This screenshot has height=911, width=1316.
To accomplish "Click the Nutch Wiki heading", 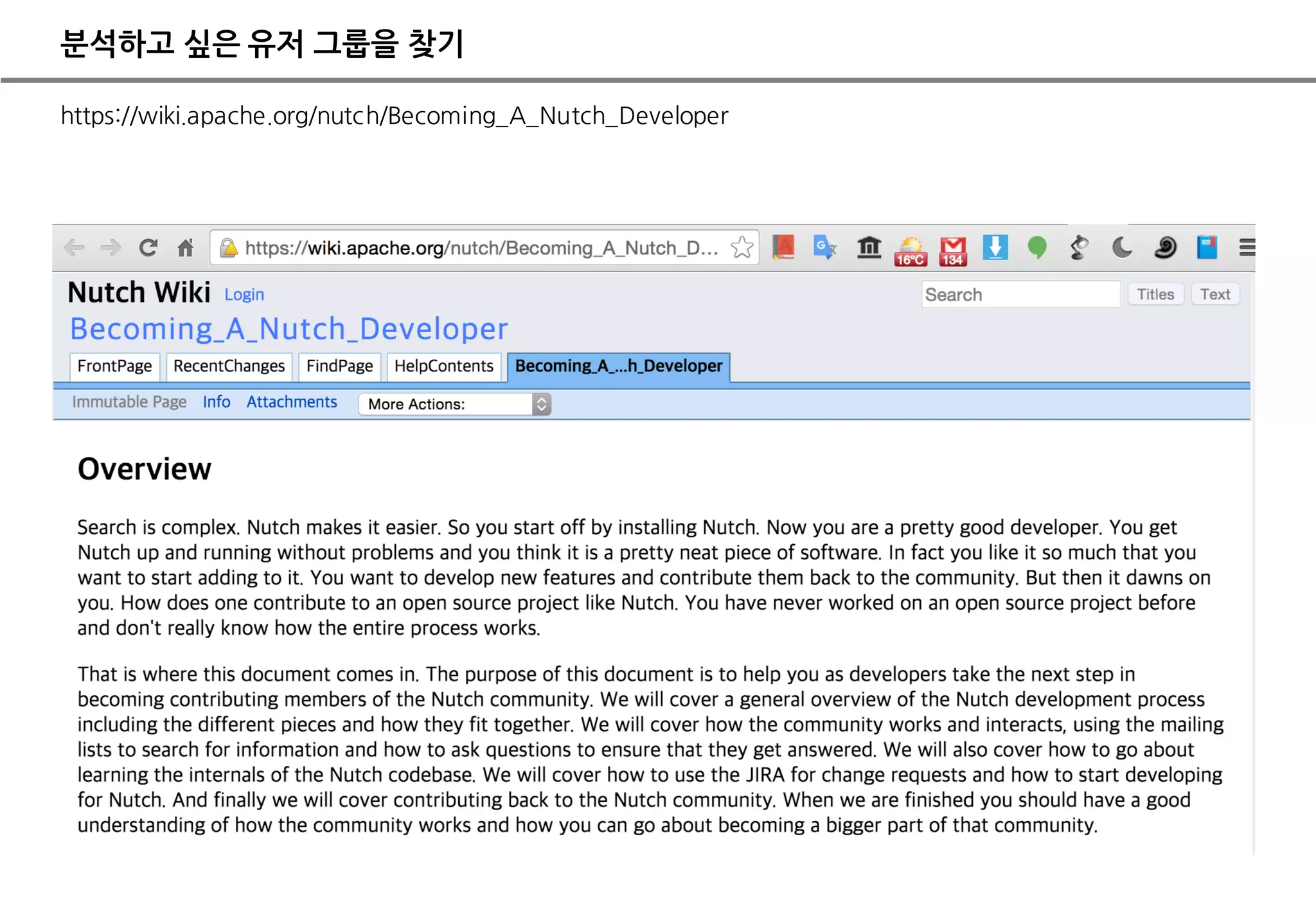I will 139,292.
